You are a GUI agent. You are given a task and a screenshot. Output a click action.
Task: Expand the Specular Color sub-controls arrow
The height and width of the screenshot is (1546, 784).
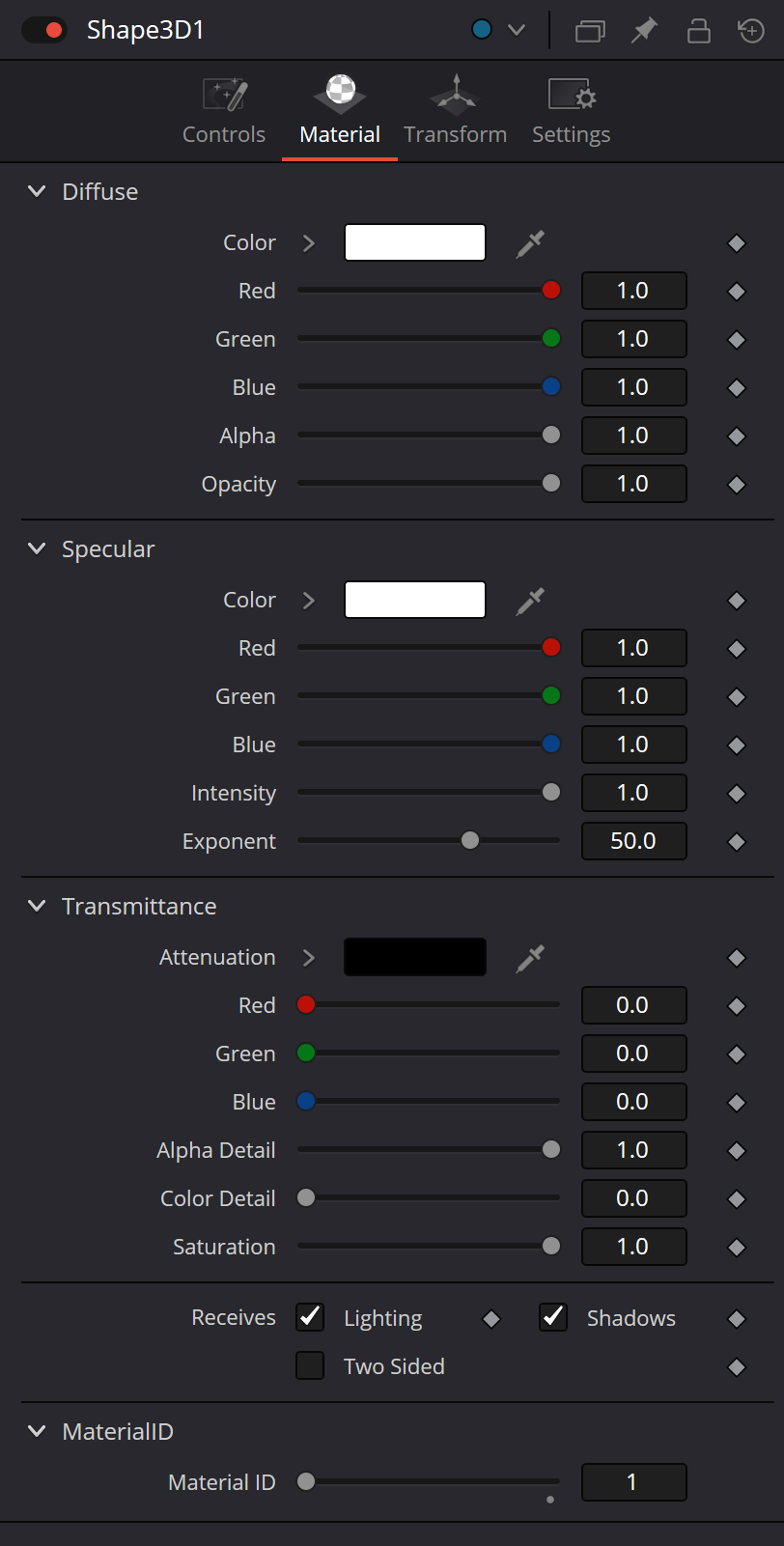click(309, 601)
